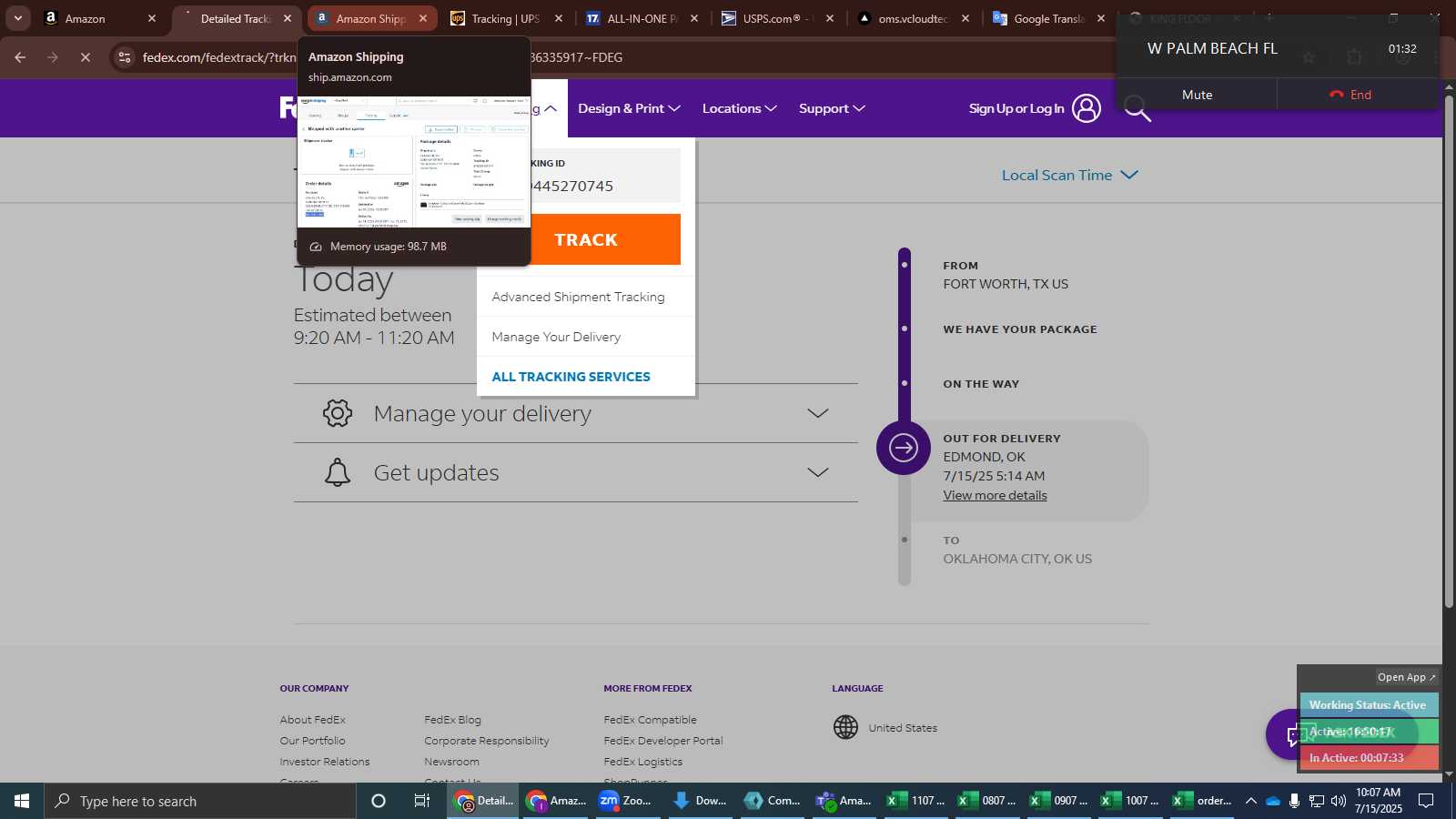Select Manage Your Delivery menu item
Screen dimensions: 1456x819
(x=556, y=337)
